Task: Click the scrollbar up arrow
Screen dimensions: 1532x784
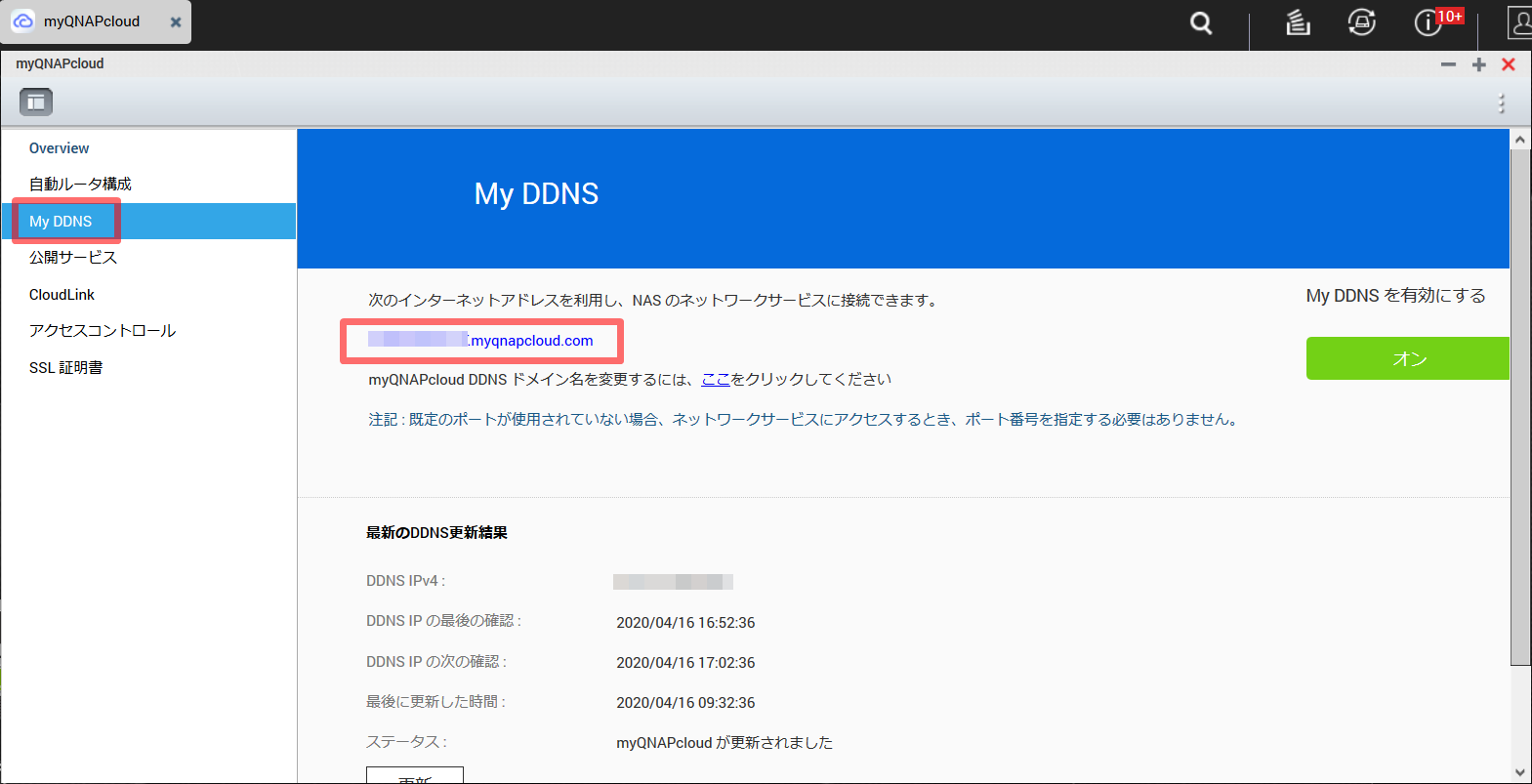Action: pos(1520,140)
